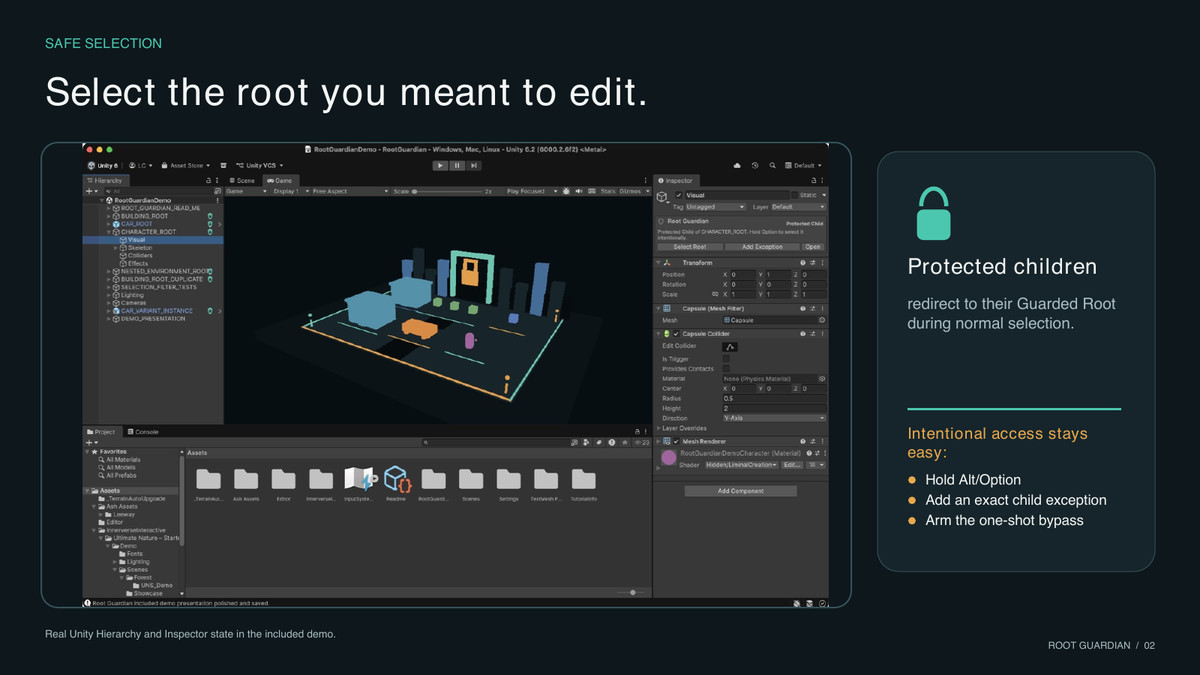
Task: Open the undo history clock icon
Action: pyautogui.click(x=756, y=165)
